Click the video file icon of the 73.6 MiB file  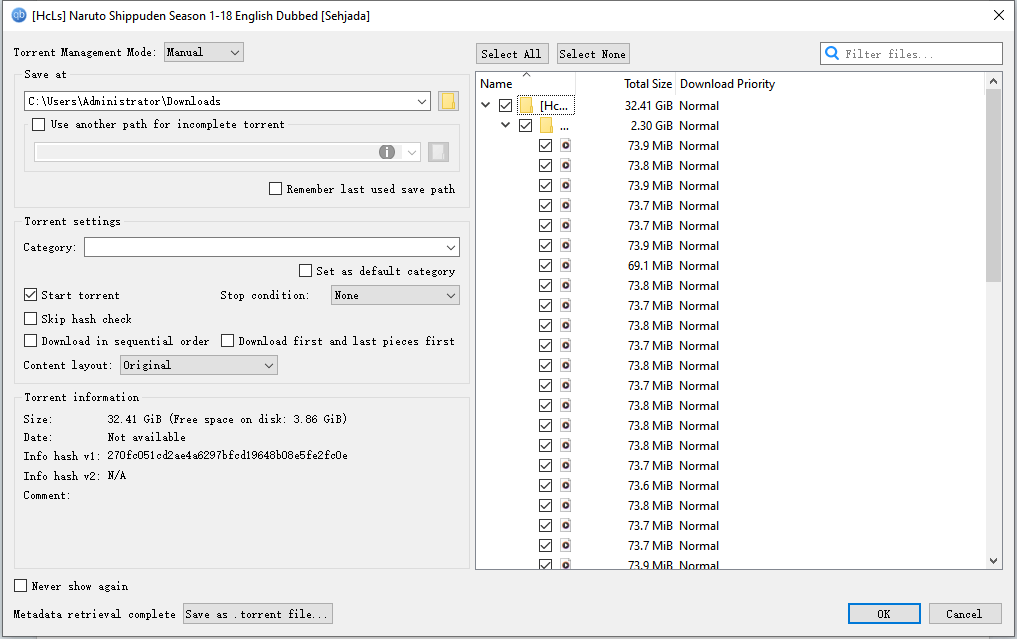(x=565, y=486)
